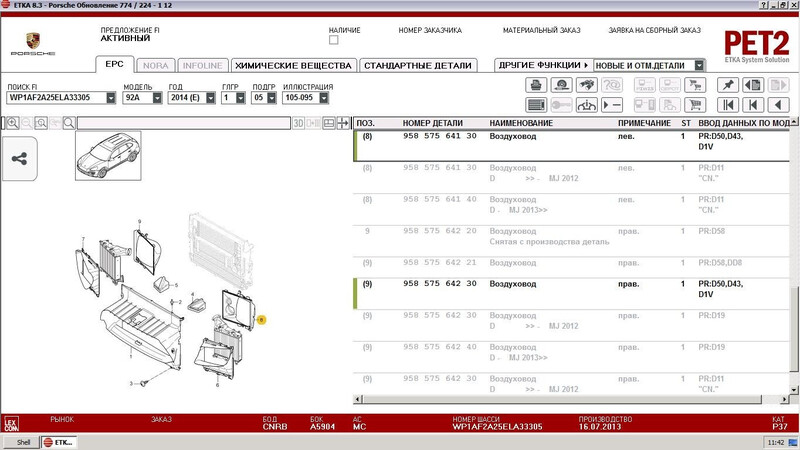Open the ПОИСК FI VIN dropdown
This screenshot has height=450, width=800.
pos(111,97)
